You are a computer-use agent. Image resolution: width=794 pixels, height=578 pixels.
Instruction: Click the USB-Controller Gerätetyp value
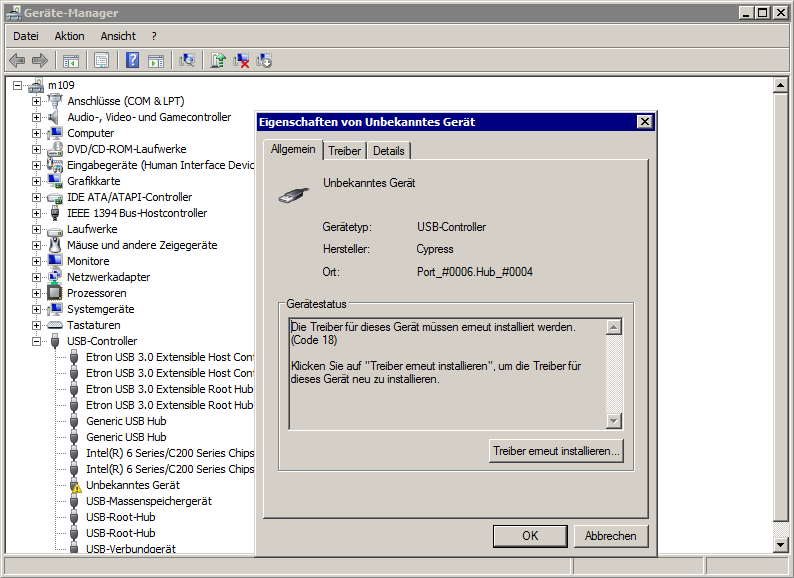point(451,227)
